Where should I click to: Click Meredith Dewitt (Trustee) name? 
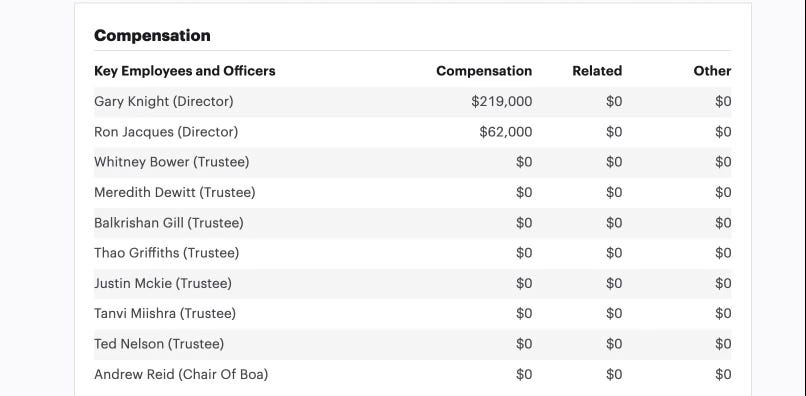click(x=174, y=192)
